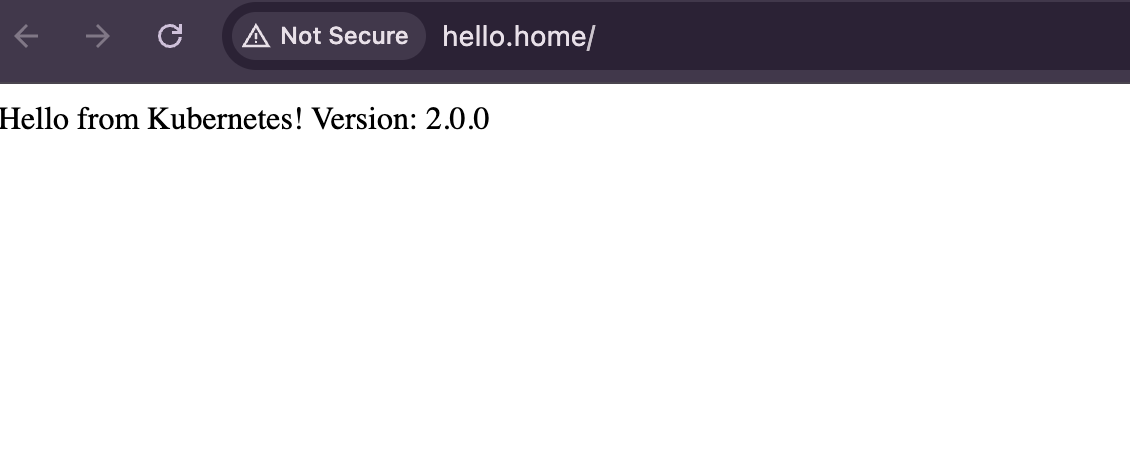Click the forward navigation arrow

[x=98, y=37]
